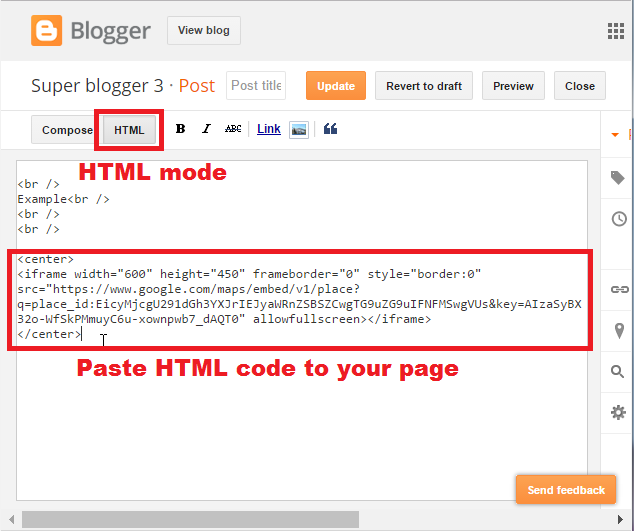This screenshot has width=634, height=531.
Task: Apply italic formatting with the I icon
Action: [x=207, y=129]
